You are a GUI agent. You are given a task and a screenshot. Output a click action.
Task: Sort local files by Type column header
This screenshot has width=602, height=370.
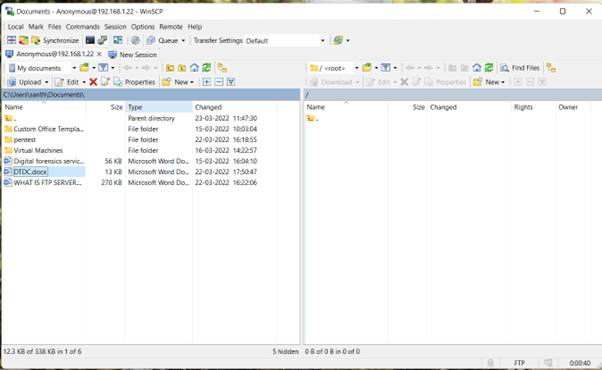(159, 107)
